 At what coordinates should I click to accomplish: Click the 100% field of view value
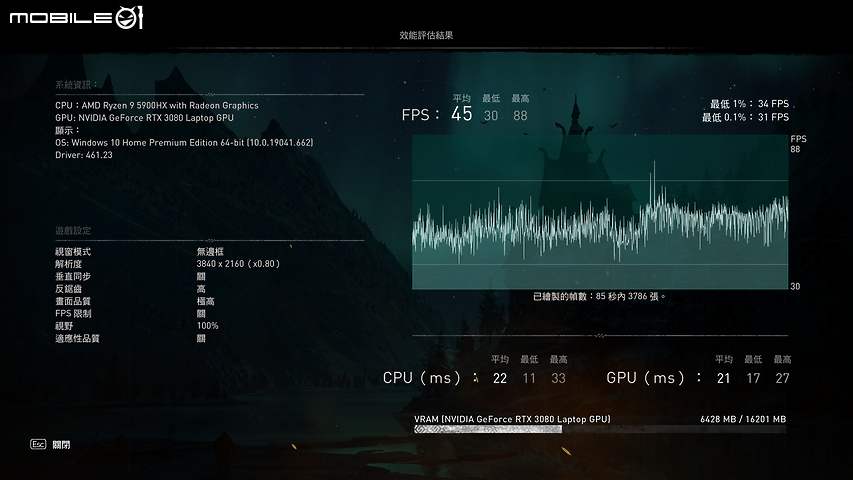click(207, 326)
